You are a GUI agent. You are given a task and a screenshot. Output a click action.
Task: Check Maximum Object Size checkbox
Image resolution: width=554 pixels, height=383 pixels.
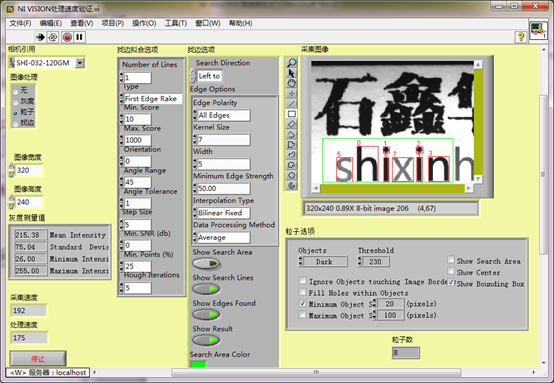pyautogui.click(x=302, y=315)
